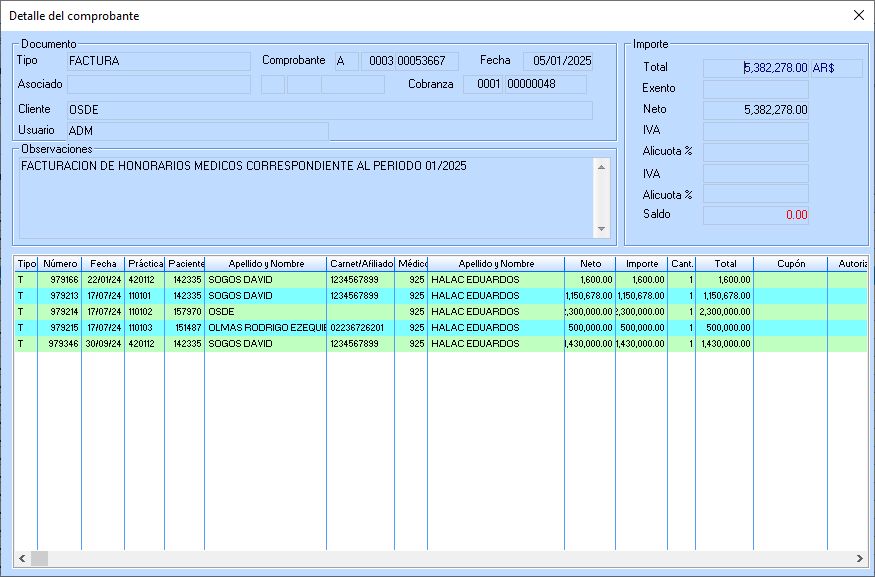Click the Tipo field showing FACTURA
Viewport: 875px width, 577px height.
tap(158, 61)
